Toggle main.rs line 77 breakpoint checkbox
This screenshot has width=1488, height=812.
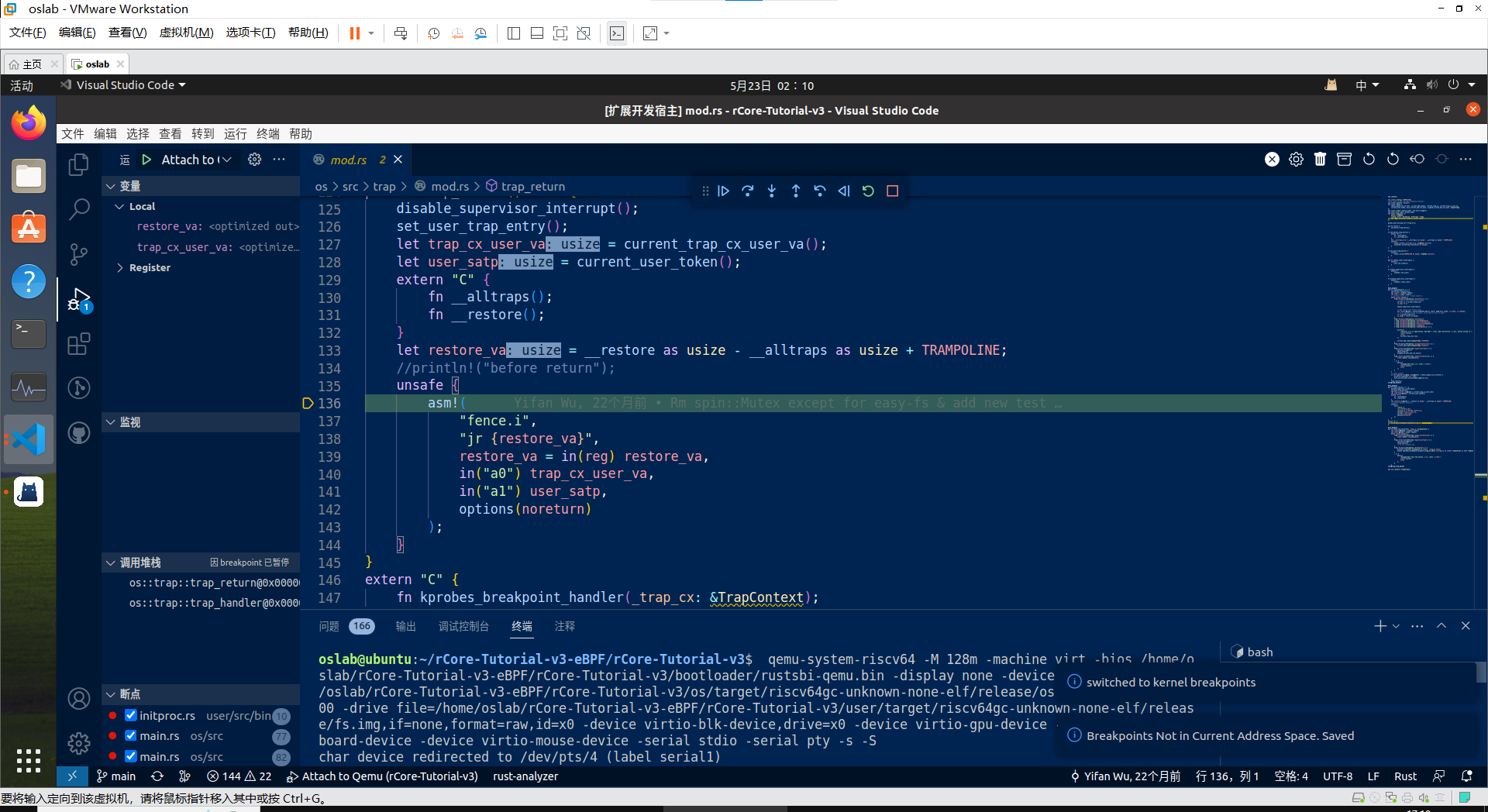tap(131, 735)
